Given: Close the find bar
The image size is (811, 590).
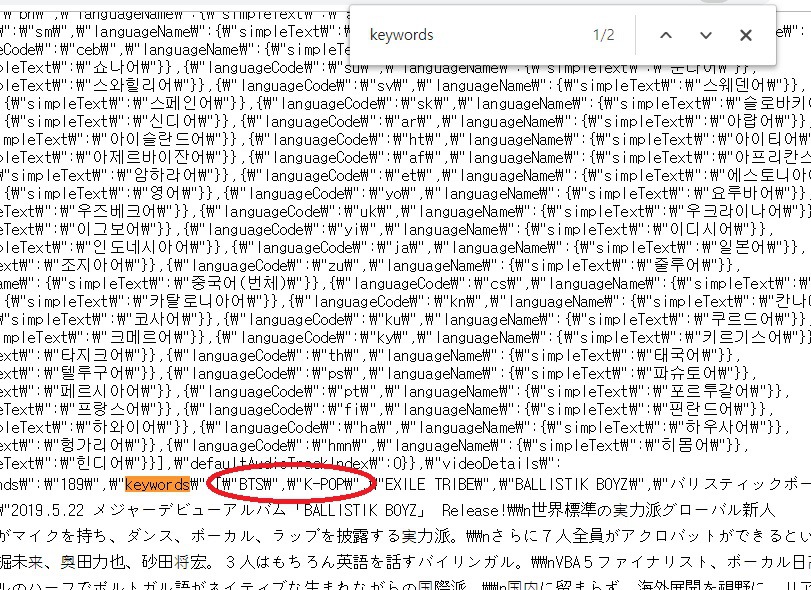Looking at the screenshot, I should (745, 35).
